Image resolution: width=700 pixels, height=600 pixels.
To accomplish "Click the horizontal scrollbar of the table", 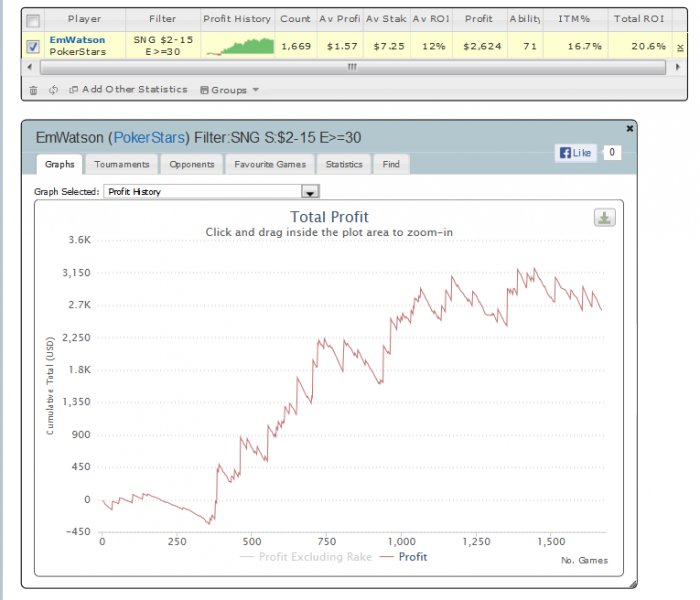I will [x=350, y=67].
